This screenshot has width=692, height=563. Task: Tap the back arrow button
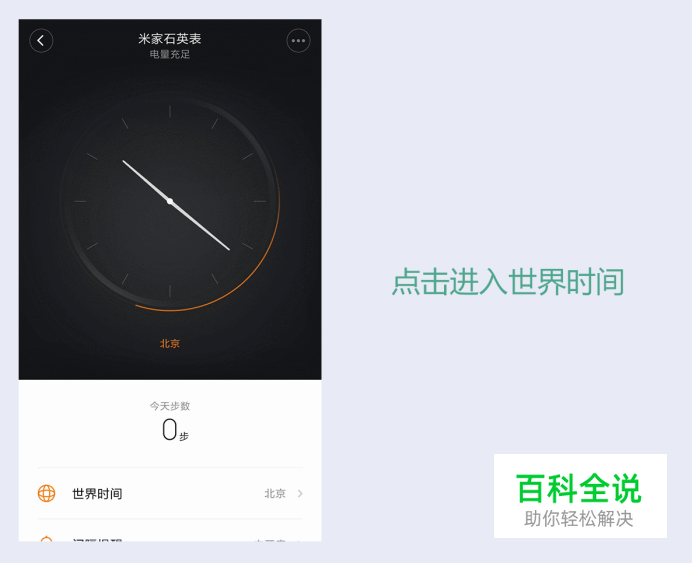point(41,41)
